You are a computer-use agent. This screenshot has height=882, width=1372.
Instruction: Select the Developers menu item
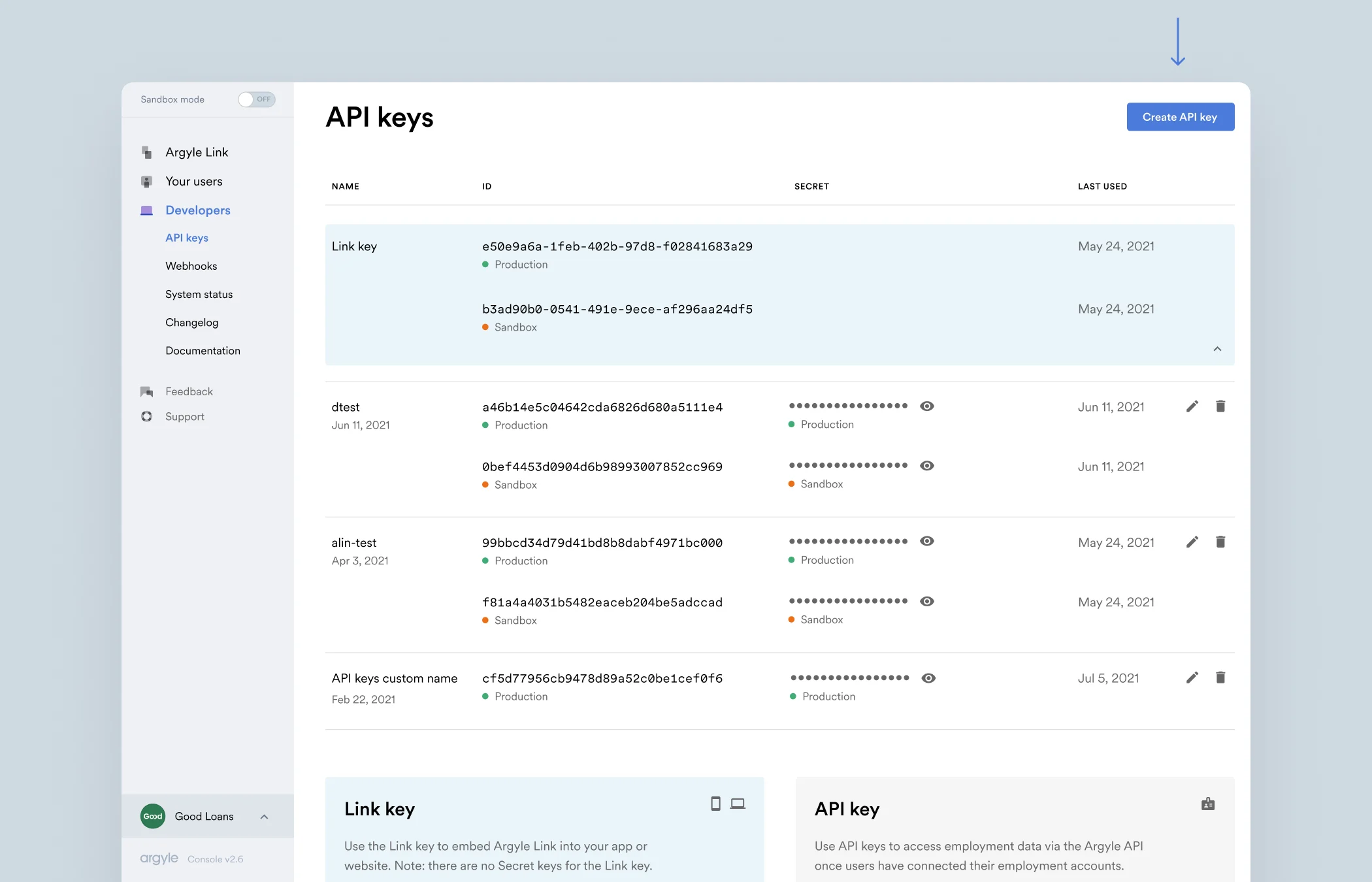(x=197, y=210)
